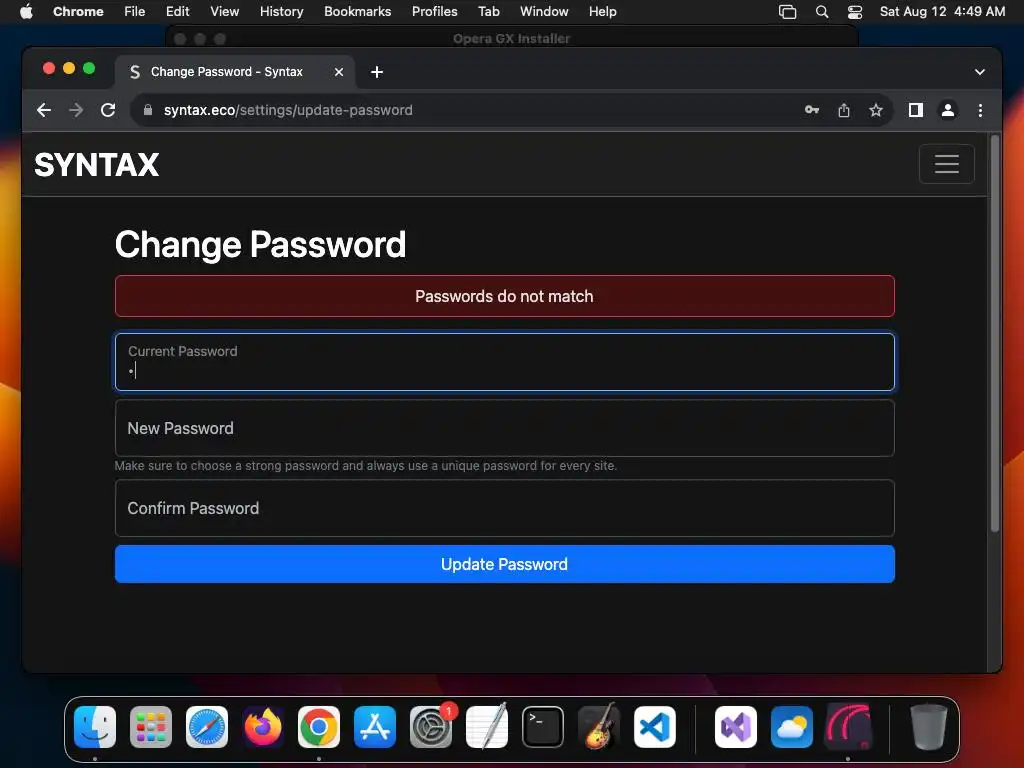This screenshot has width=1024, height=768.
Task: Launch Firefox from the dock
Action: point(263,727)
